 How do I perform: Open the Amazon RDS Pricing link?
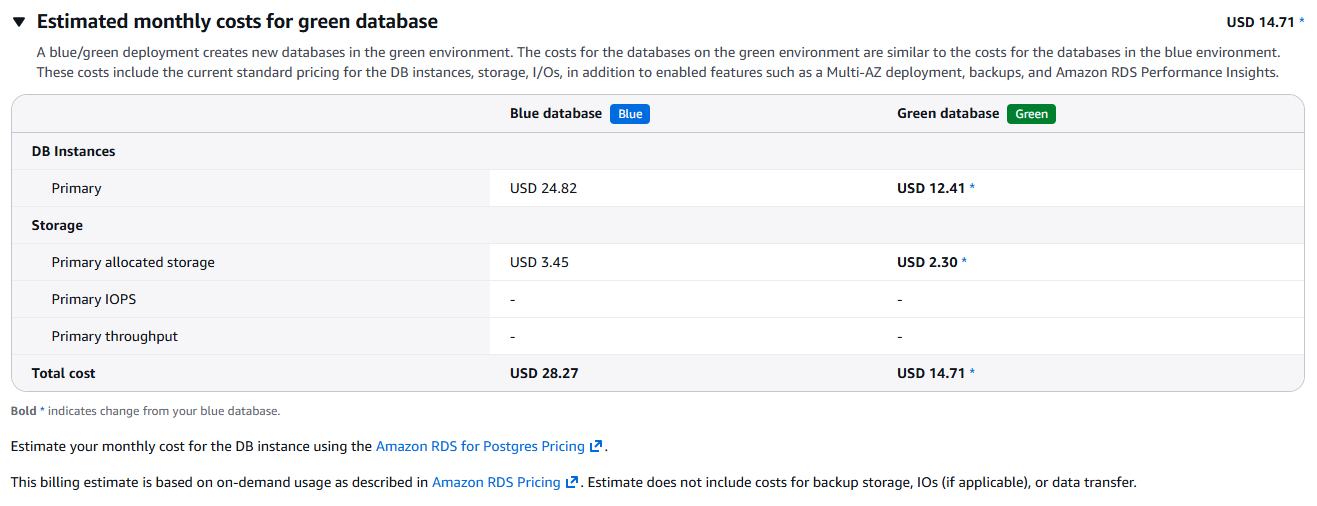tap(496, 482)
